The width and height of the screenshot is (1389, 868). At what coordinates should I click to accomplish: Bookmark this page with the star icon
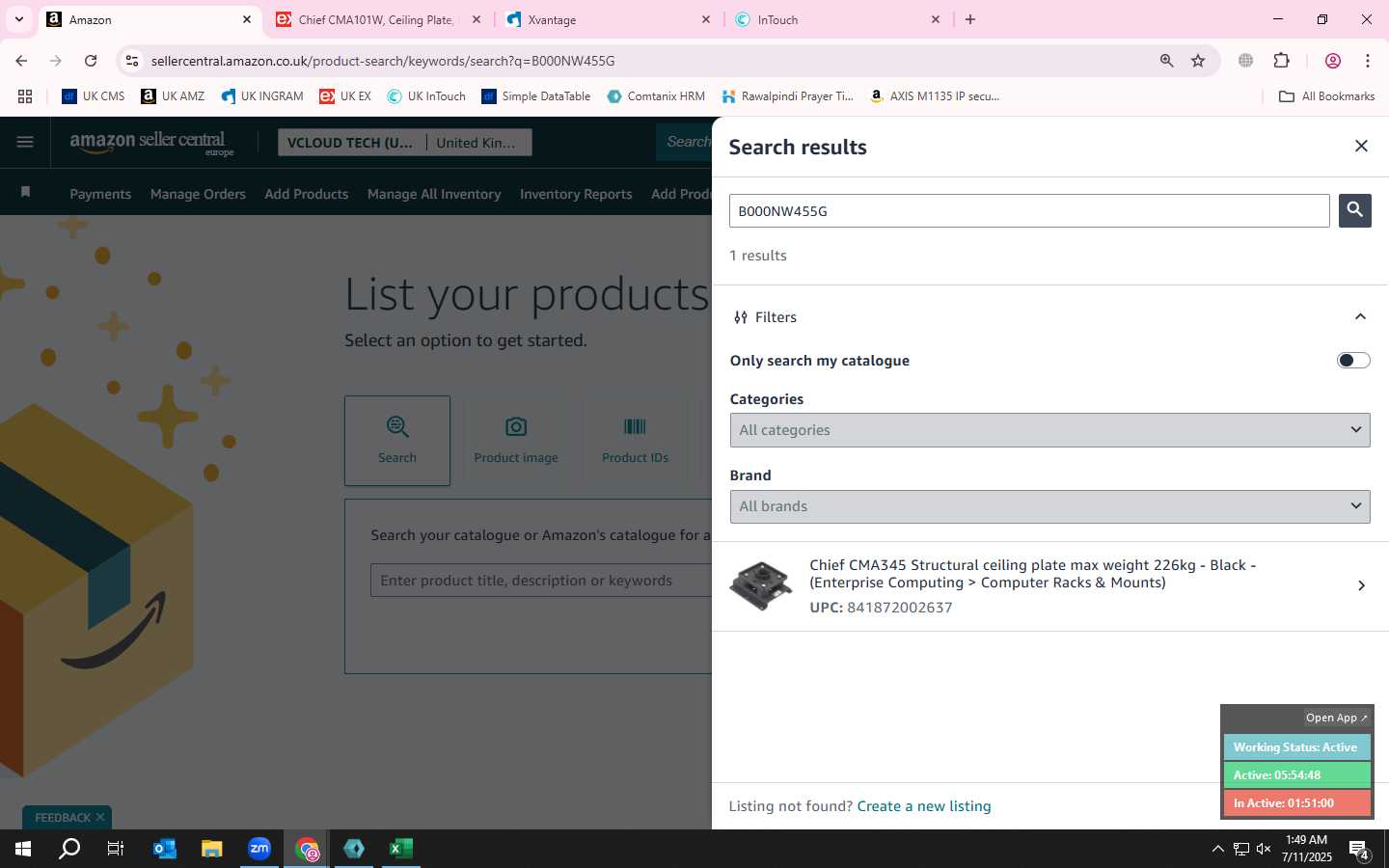click(x=1198, y=61)
